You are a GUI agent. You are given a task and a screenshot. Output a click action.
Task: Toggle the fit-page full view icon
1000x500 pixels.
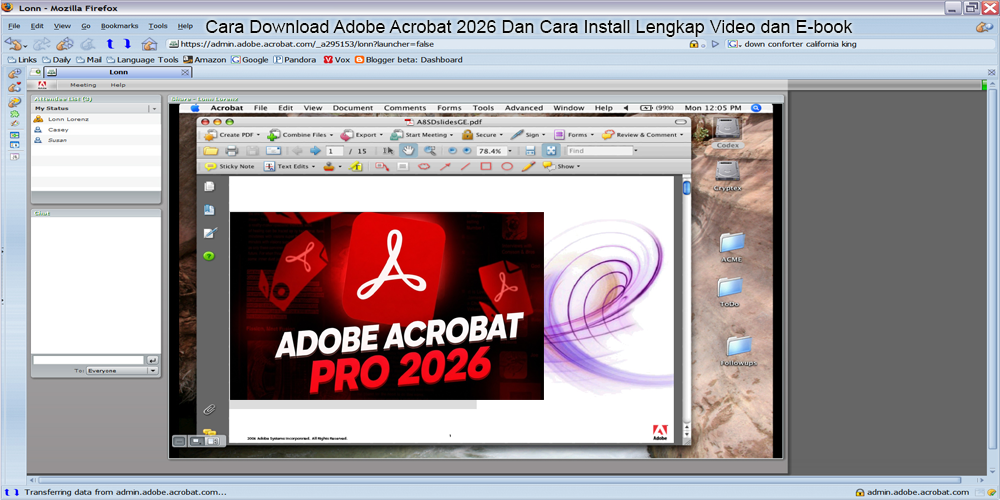(x=551, y=151)
